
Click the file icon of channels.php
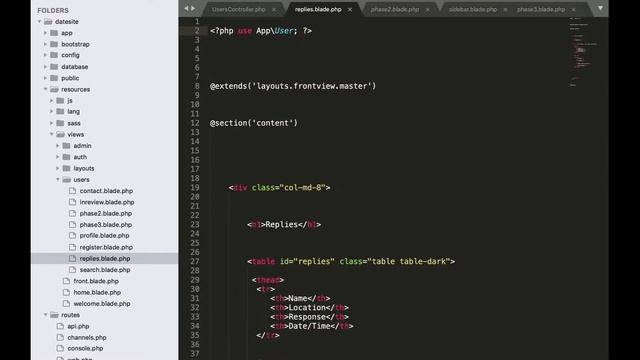[x=60, y=337]
